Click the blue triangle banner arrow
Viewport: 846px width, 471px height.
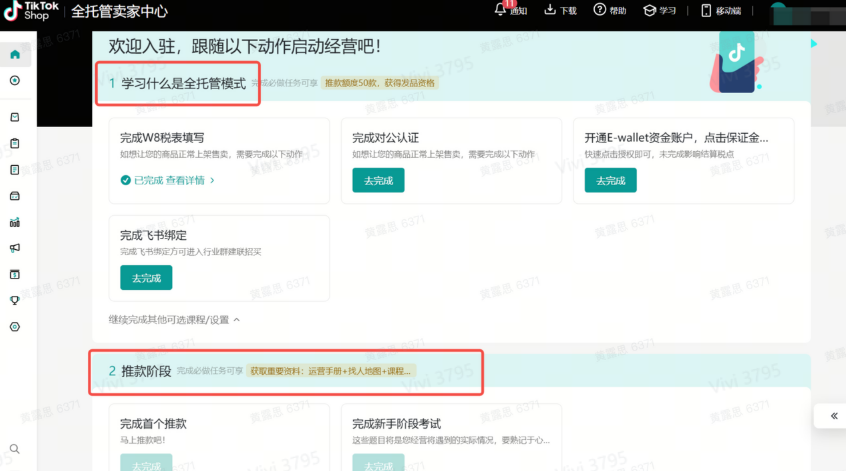click(814, 44)
